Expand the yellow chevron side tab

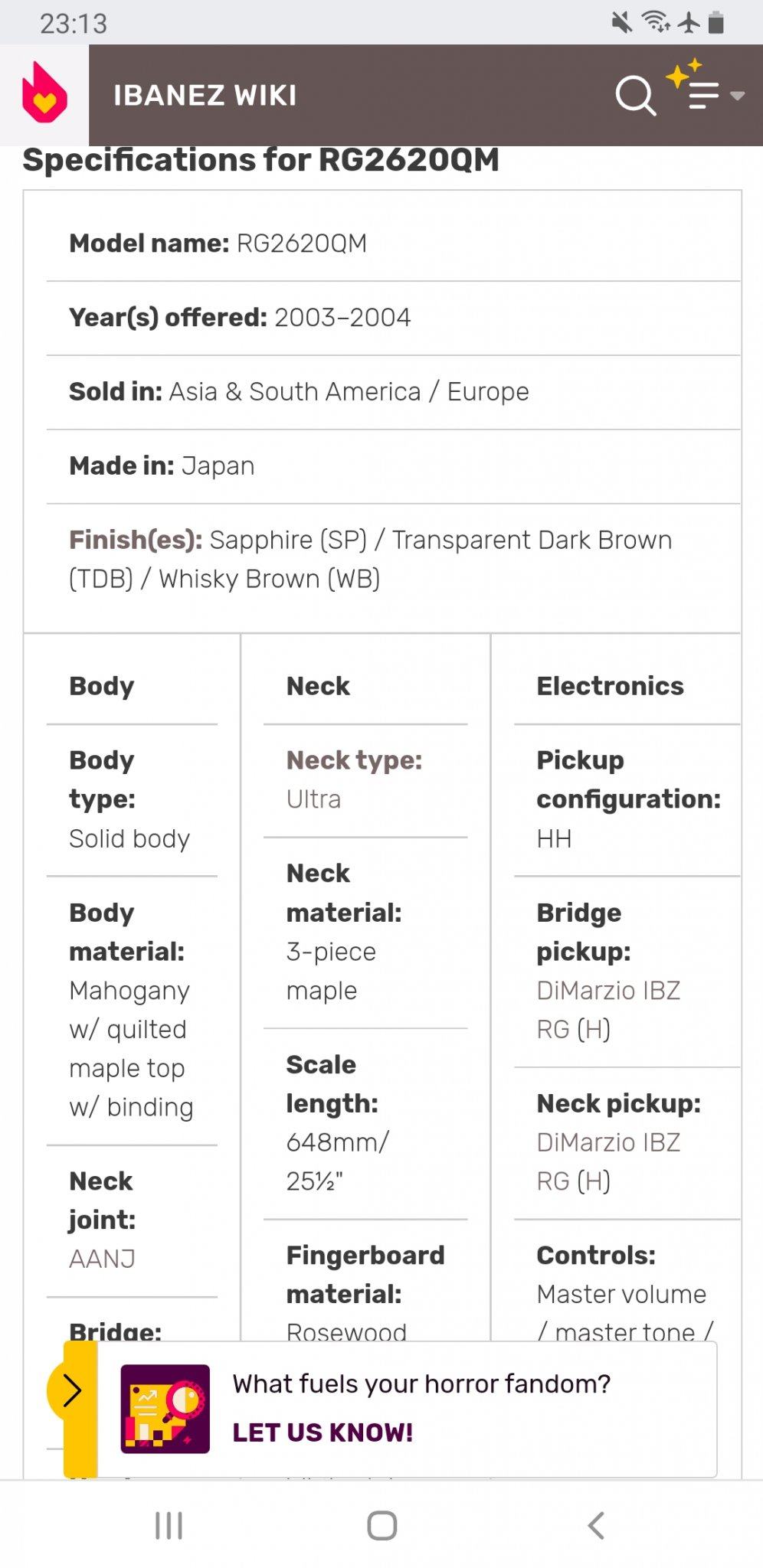click(x=71, y=1390)
